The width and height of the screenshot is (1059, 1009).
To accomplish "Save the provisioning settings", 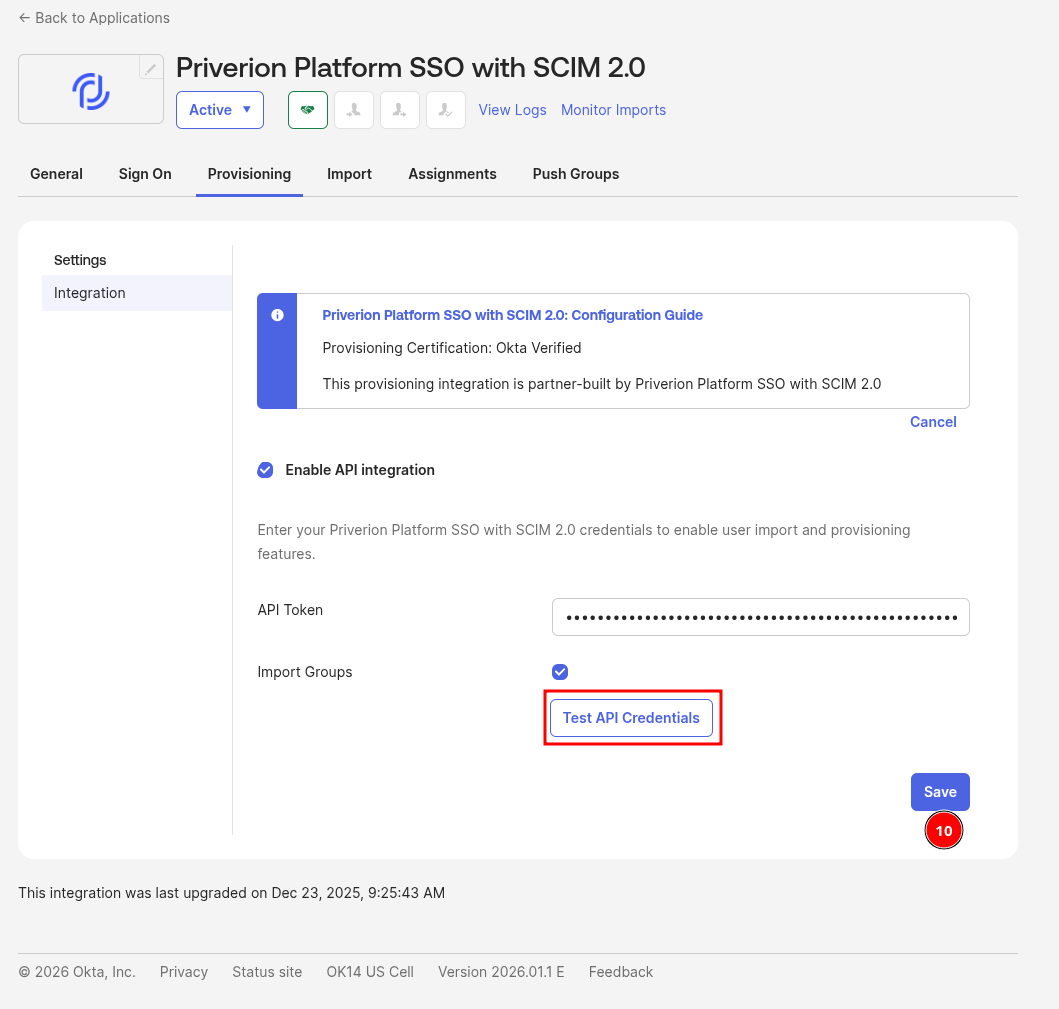I will point(940,792).
